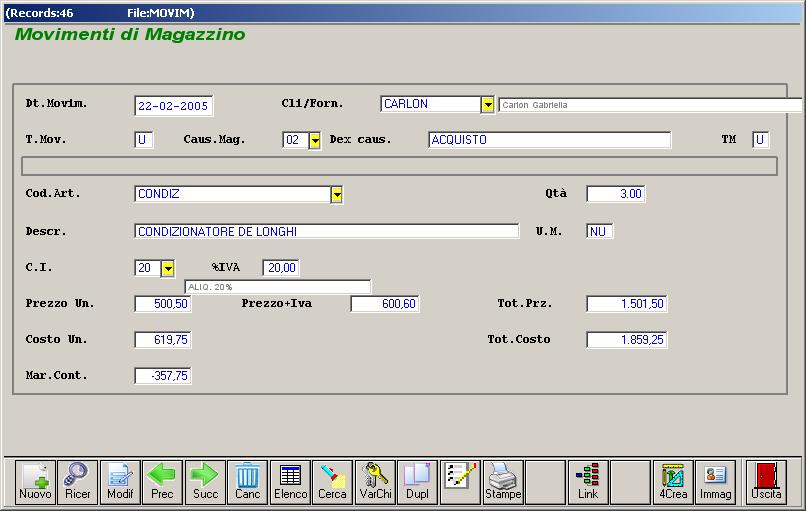This screenshot has width=806, height=511.
Task: Click the CARLON Cli/Forn. combo field
Action: 431,104
